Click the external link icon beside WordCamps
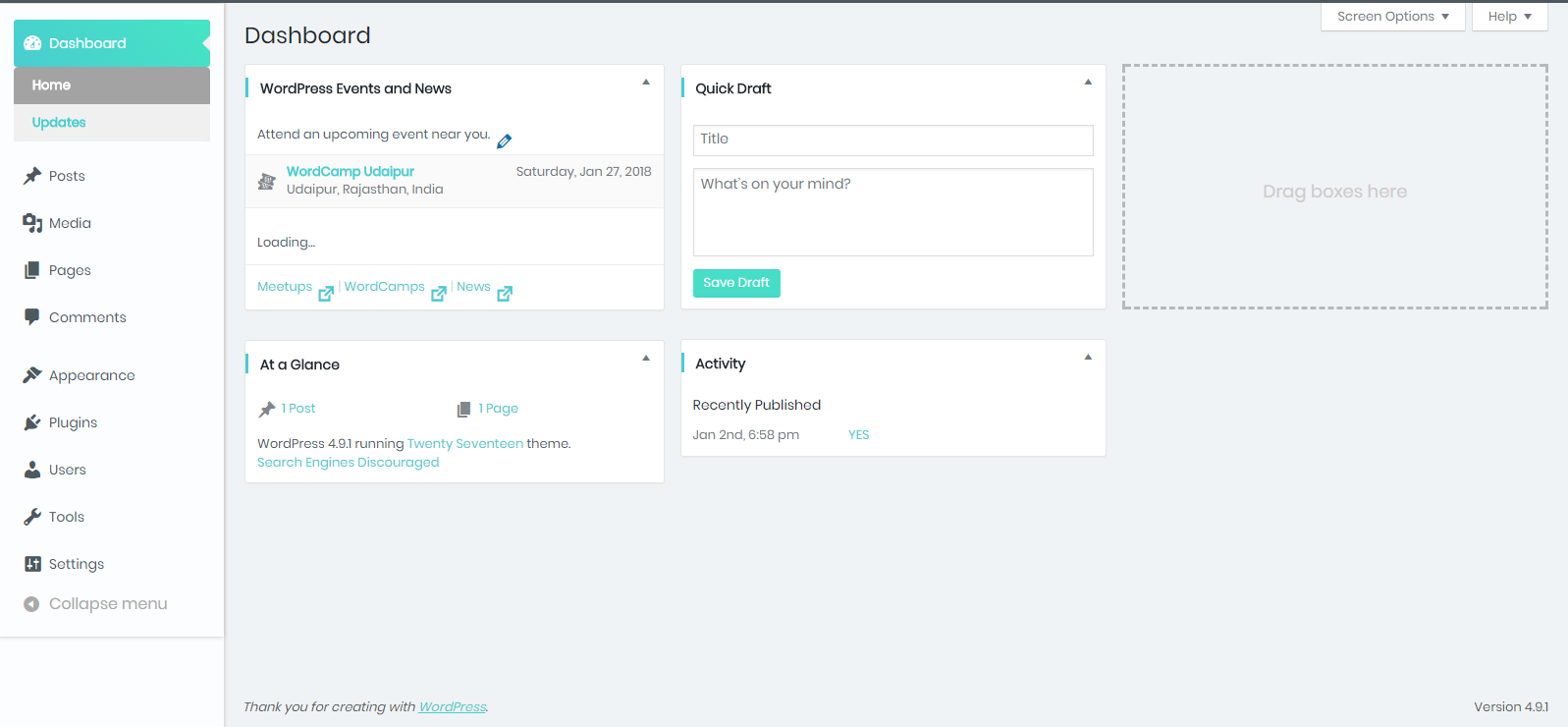This screenshot has height=727, width=1568. [439, 293]
